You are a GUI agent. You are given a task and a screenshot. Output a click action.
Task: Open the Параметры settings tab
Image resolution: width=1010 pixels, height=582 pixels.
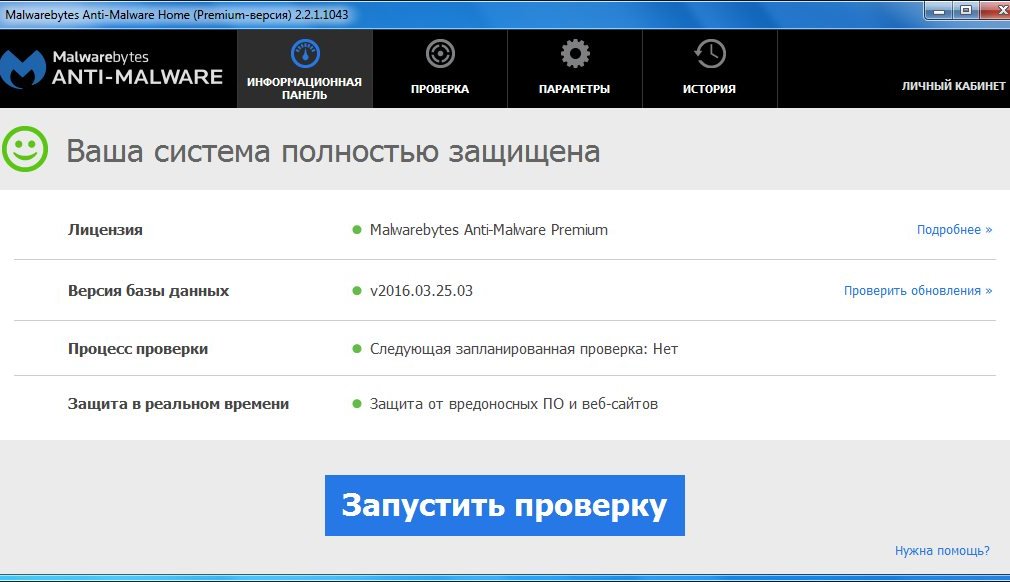(x=575, y=68)
